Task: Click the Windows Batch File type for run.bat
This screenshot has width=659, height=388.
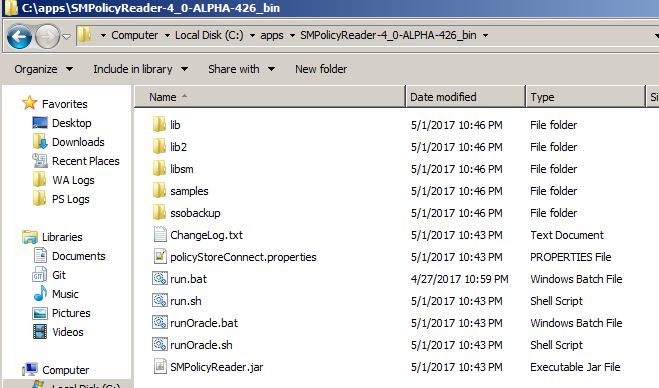Action: coord(576,279)
